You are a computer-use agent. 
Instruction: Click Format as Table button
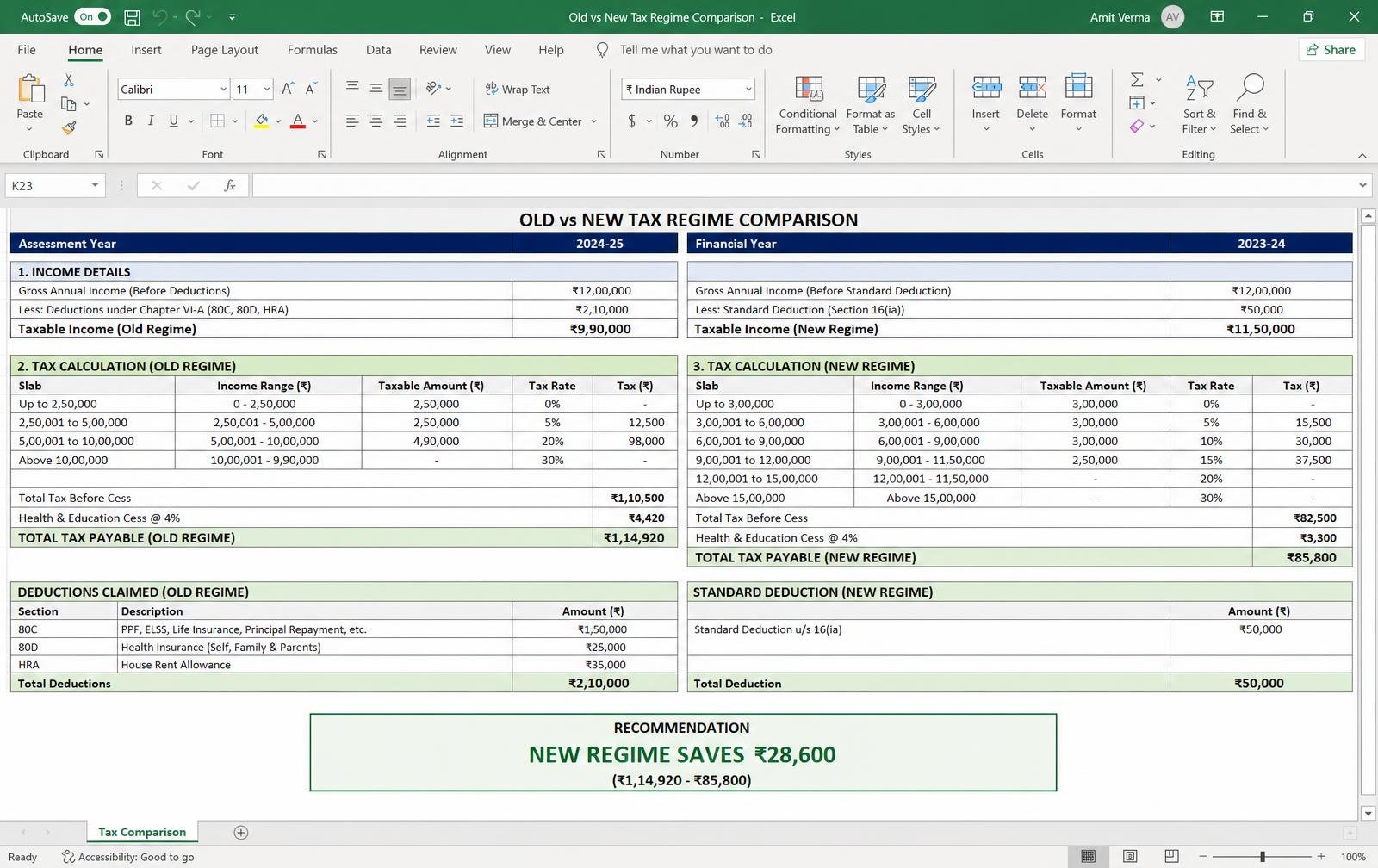(871, 105)
